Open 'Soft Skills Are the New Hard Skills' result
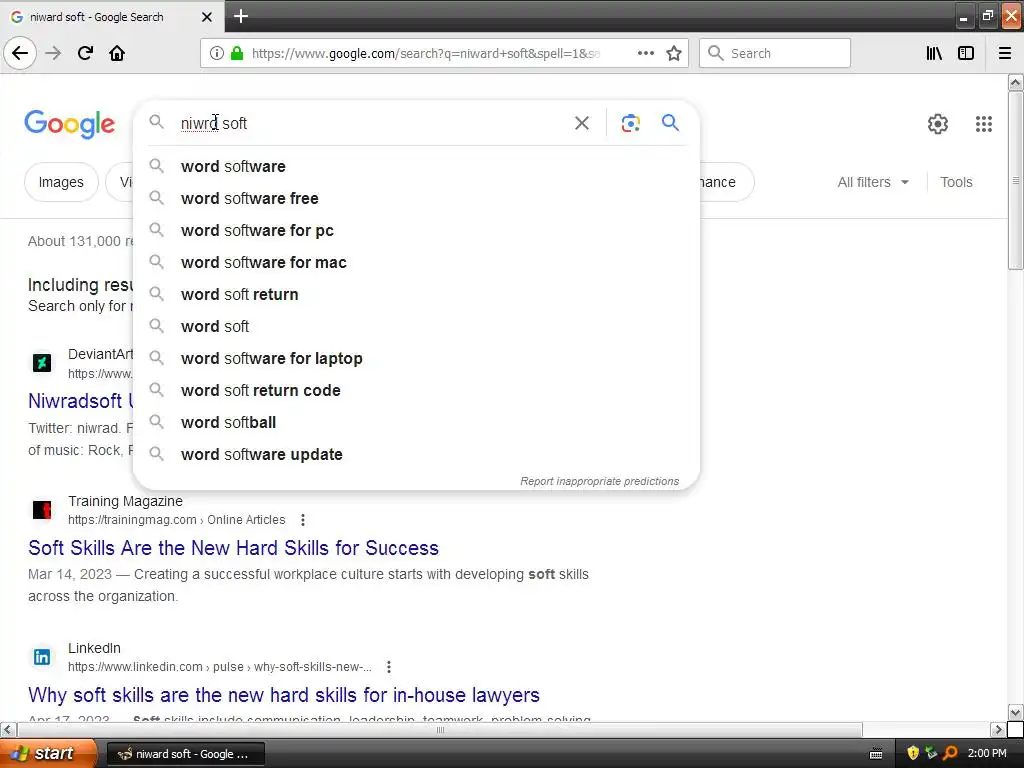1024x768 pixels. coord(233,548)
